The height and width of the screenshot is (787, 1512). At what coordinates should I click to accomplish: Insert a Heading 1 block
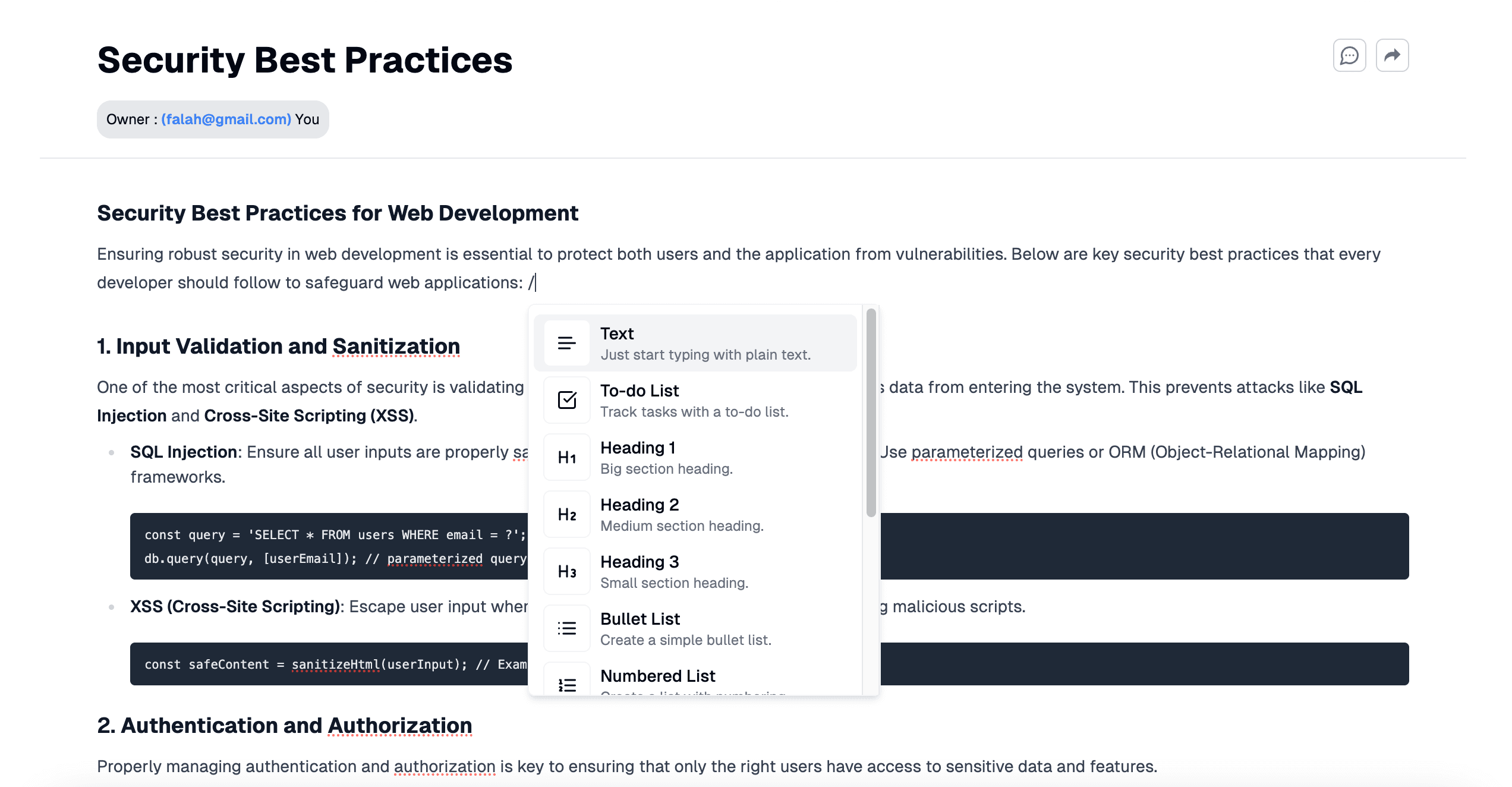pyautogui.click(x=666, y=457)
